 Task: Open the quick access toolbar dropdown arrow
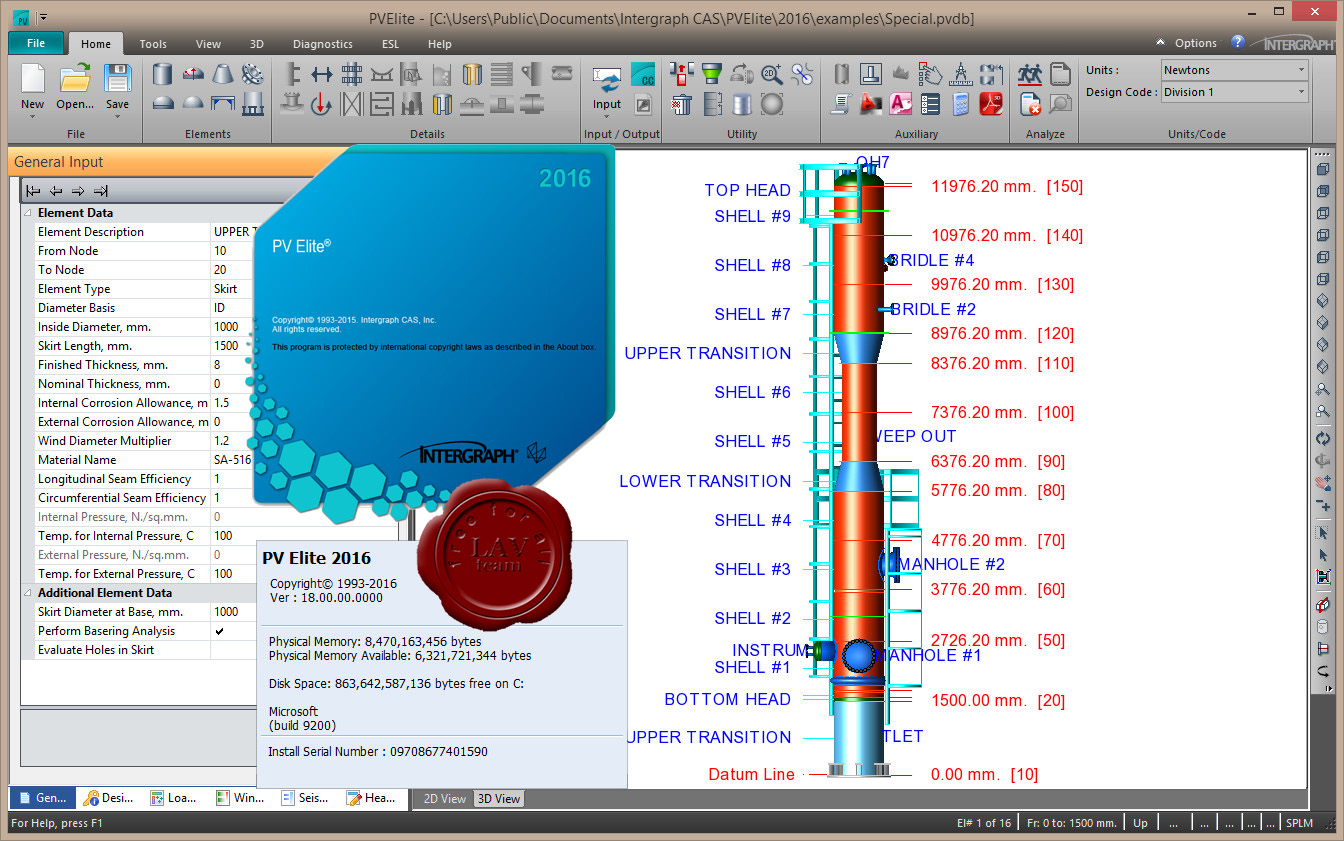pos(43,18)
